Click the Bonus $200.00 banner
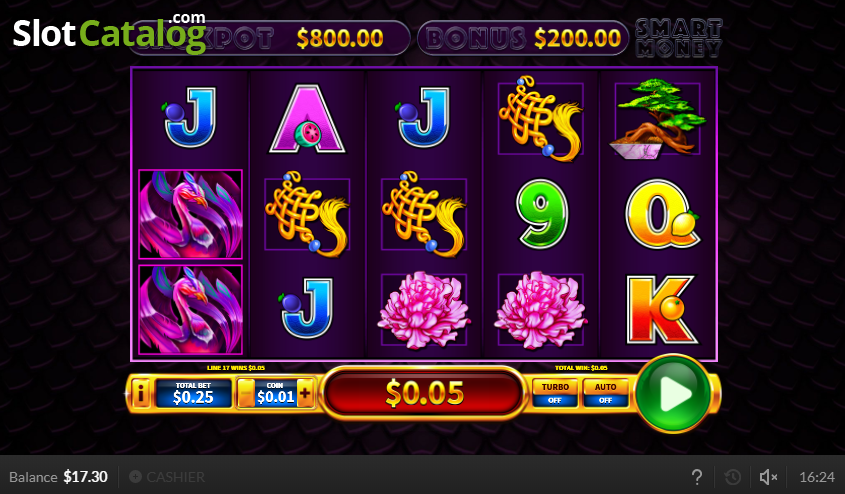 523,38
